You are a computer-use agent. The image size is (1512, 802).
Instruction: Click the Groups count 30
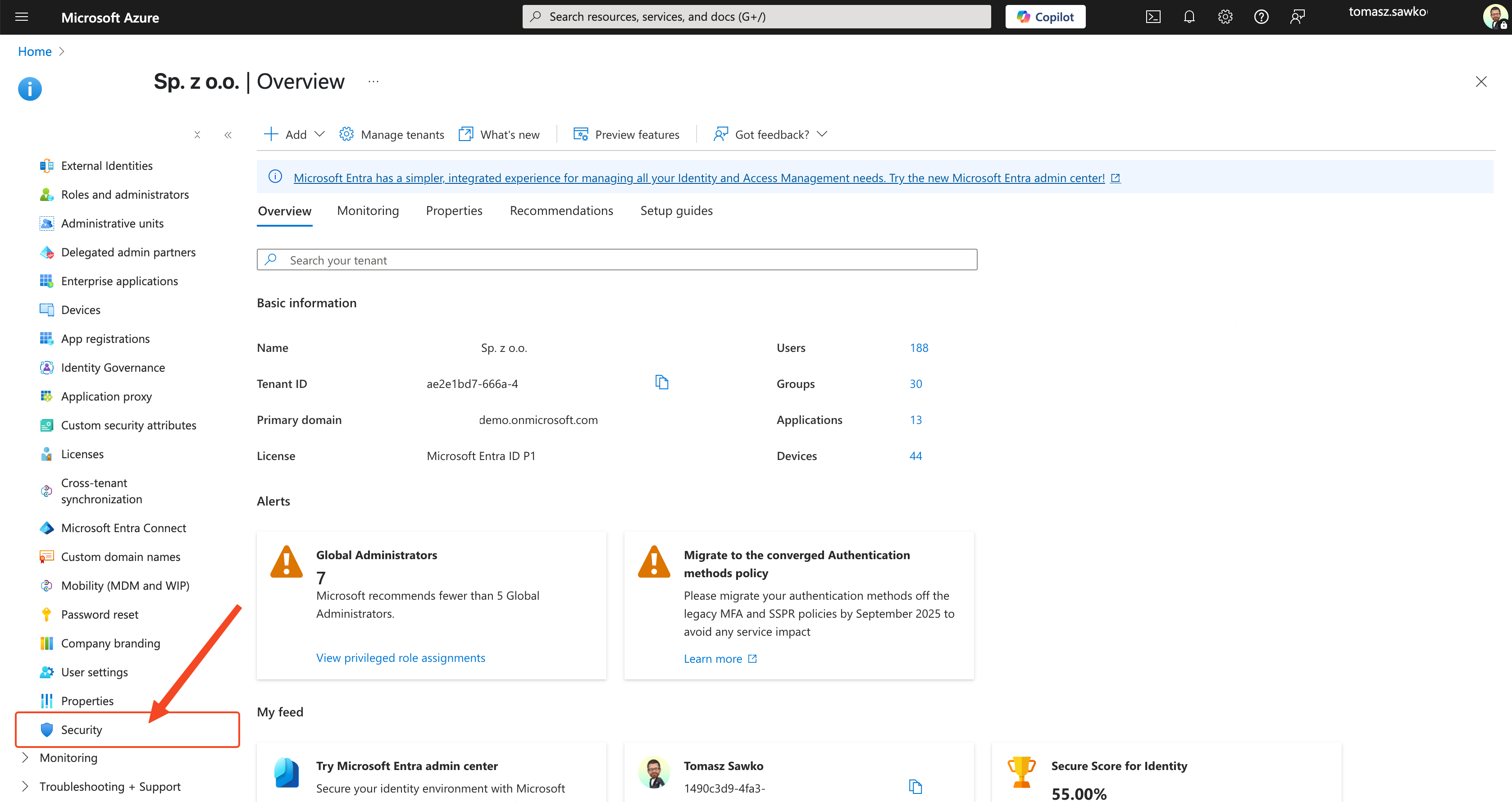pos(915,384)
